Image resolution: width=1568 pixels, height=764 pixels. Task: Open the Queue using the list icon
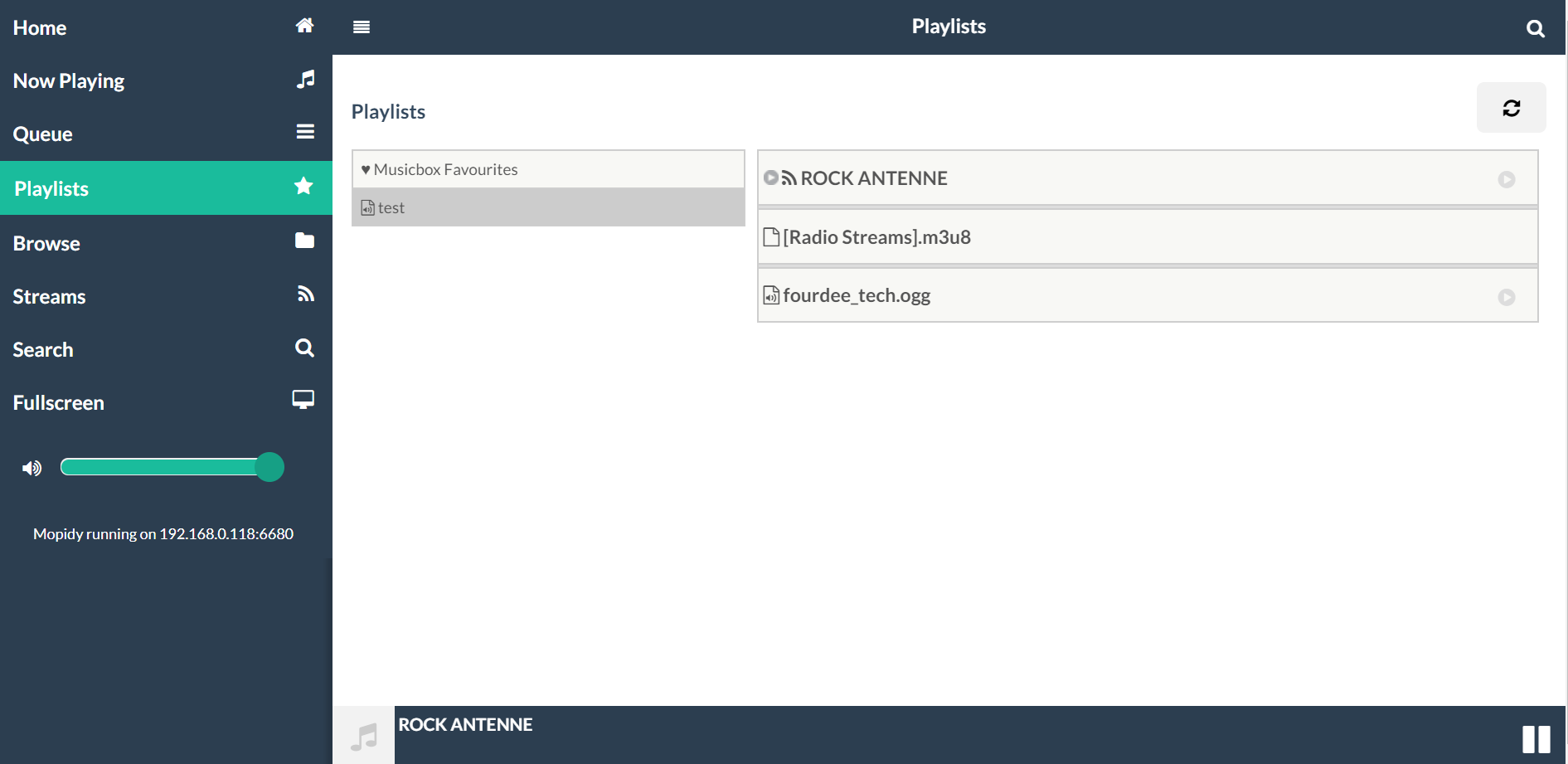coord(304,132)
